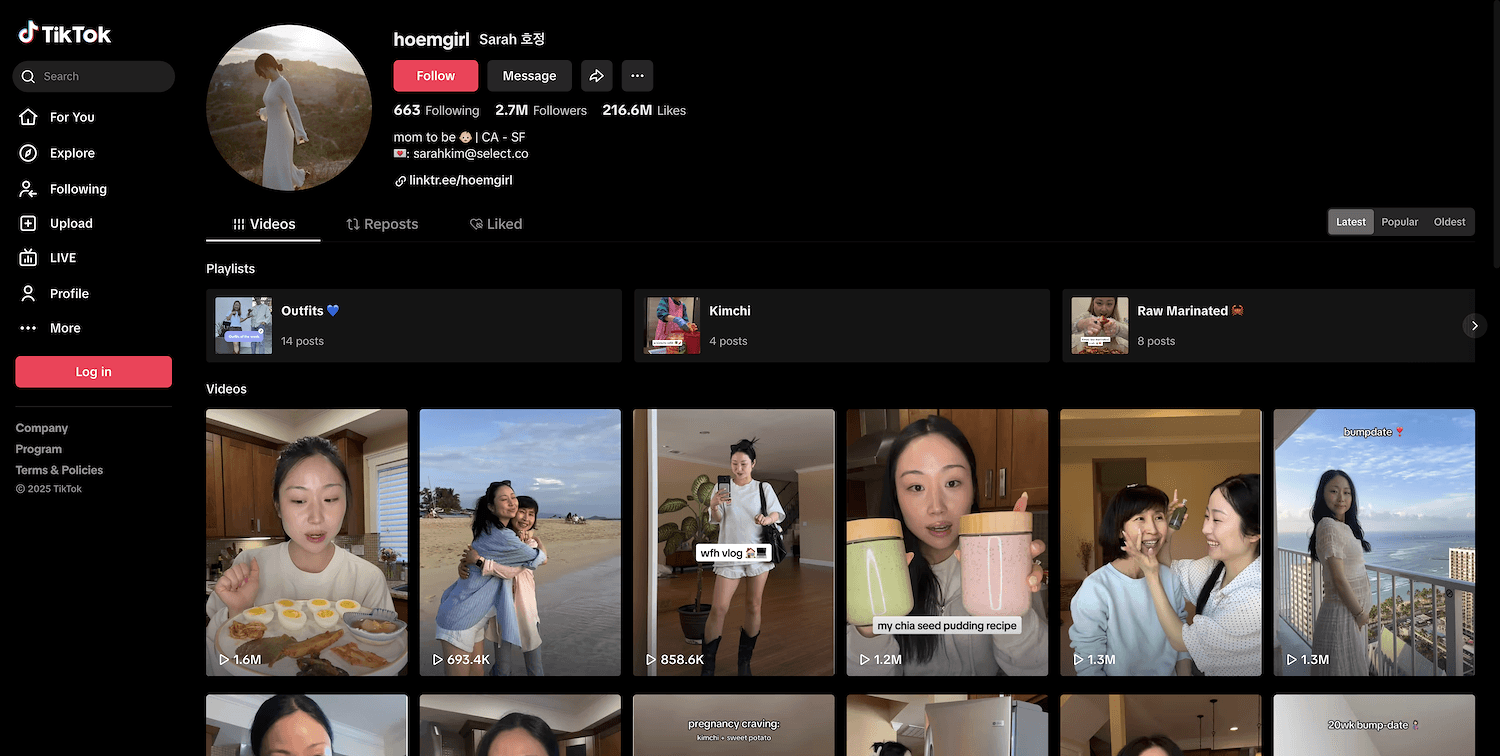Sort videos by Oldest

[1449, 222]
